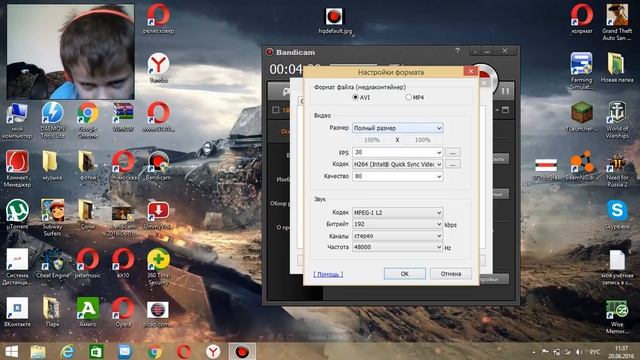Open the Парк folder on the desktop
The image size is (640, 360).
click(x=52, y=312)
